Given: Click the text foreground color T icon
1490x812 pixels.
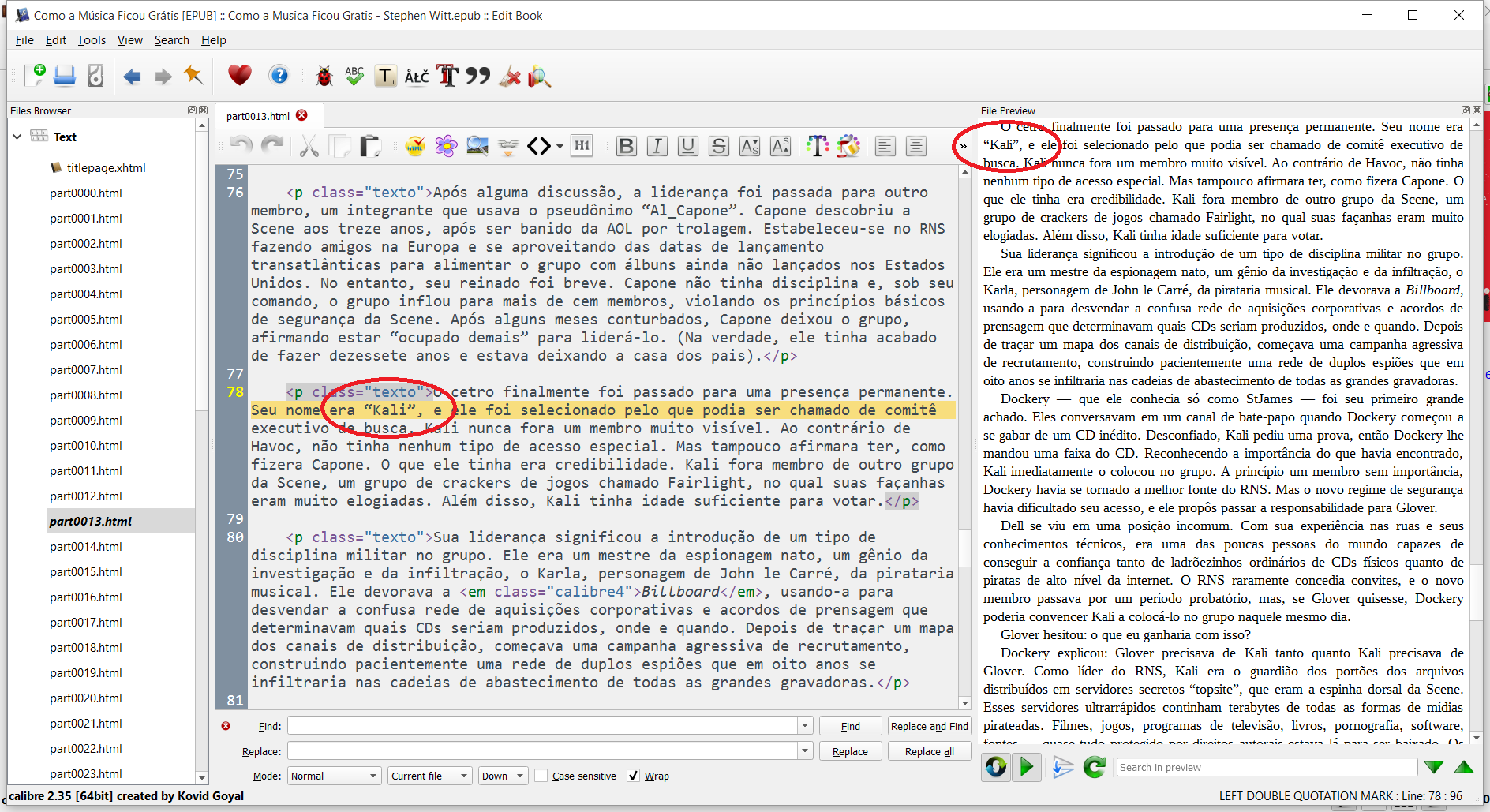Looking at the screenshot, I should coord(818,146).
